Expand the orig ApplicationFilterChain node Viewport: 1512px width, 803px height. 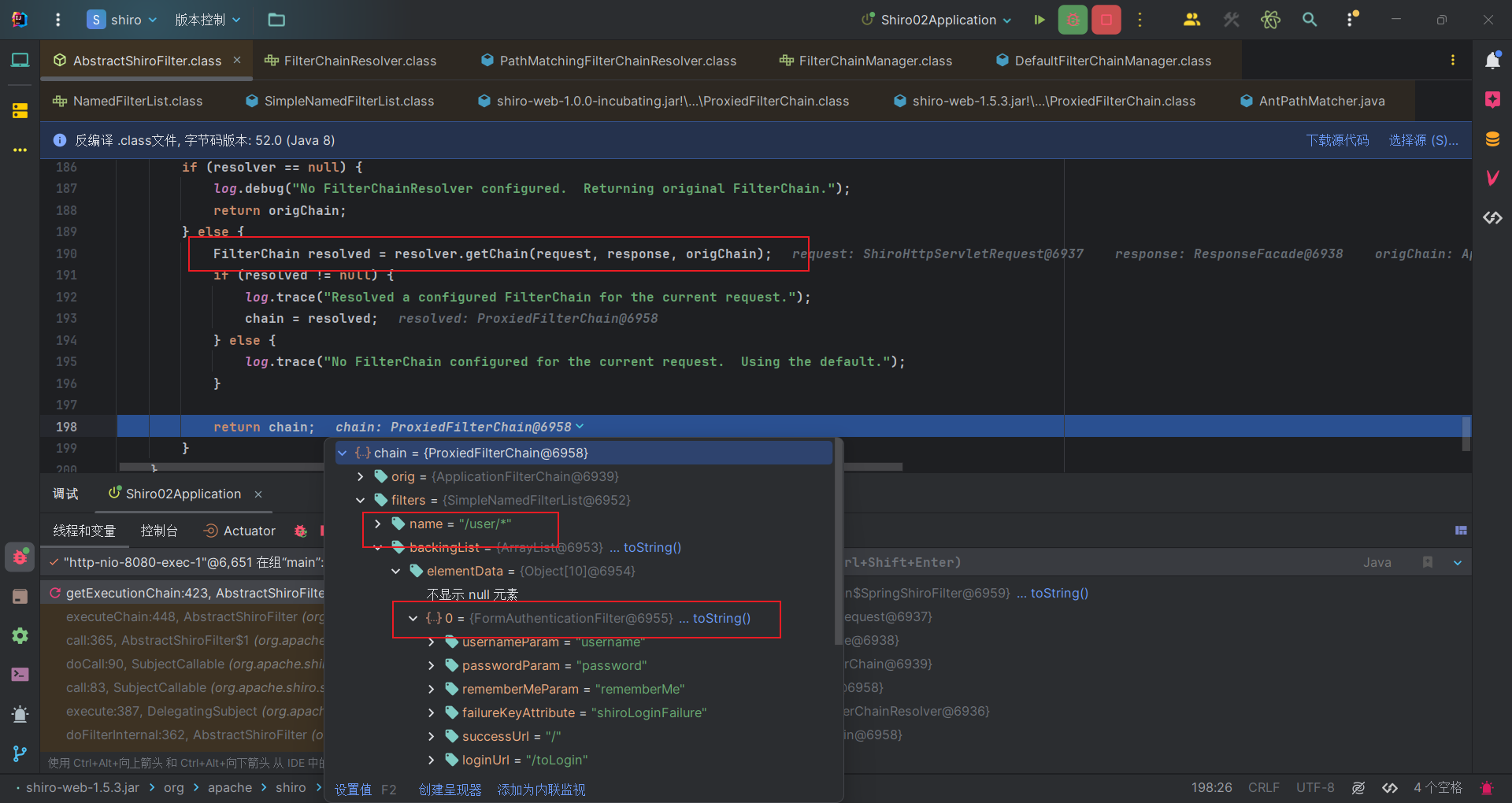click(360, 476)
